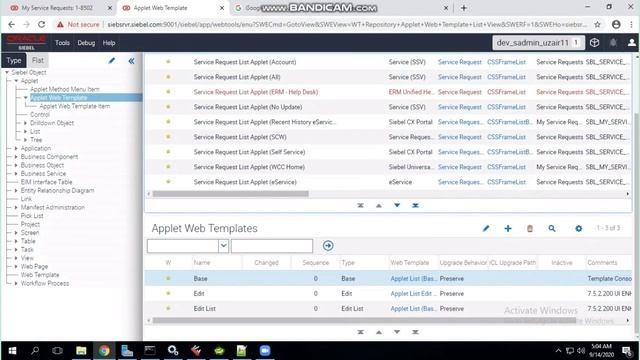This screenshot has height=360, width=640.
Task: Select the Edit List template name cell
Action: point(204,309)
